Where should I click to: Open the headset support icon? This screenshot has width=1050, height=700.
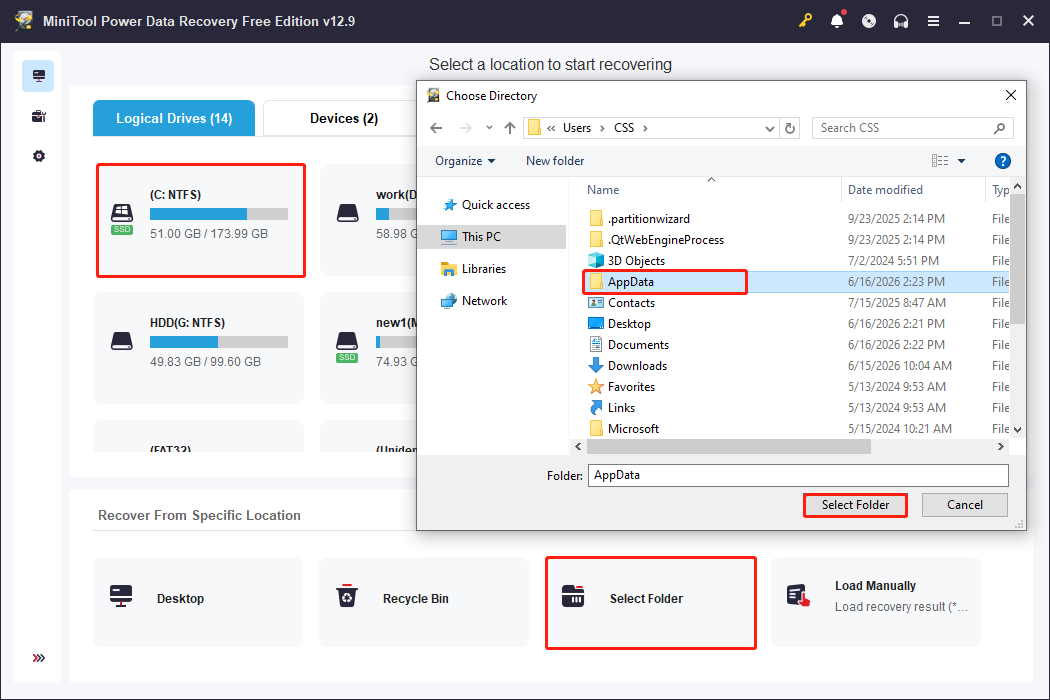click(901, 21)
